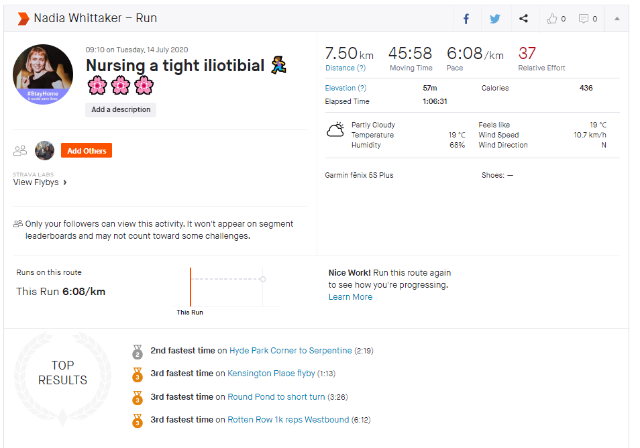640x448 pixels.
Task: Open Hyde Park Corner to Serpentine segment
Action: (291, 350)
